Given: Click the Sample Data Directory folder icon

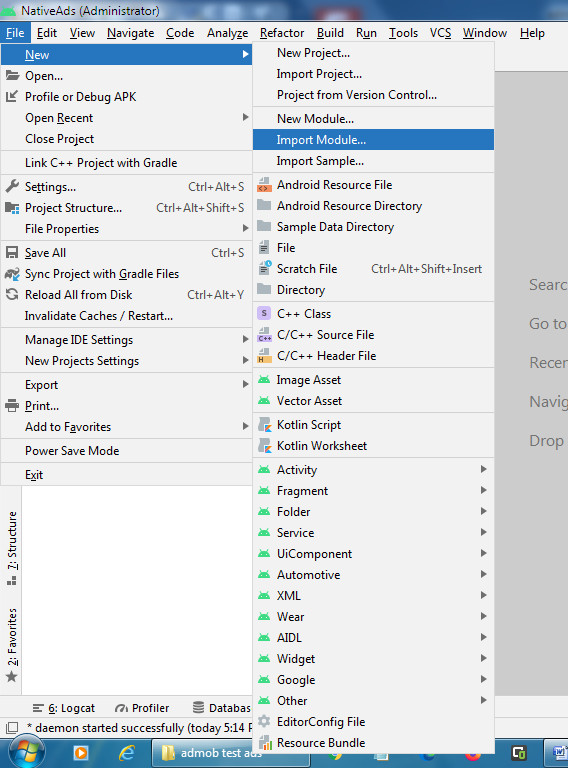Looking at the screenshot, I should (x=264, y=226).
